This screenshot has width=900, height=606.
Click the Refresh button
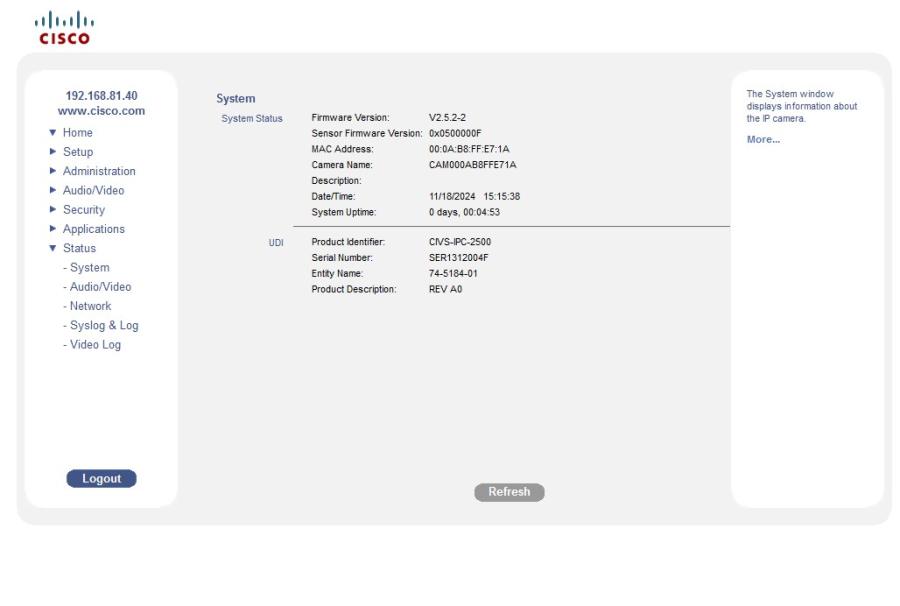click(x=509, y=491)
